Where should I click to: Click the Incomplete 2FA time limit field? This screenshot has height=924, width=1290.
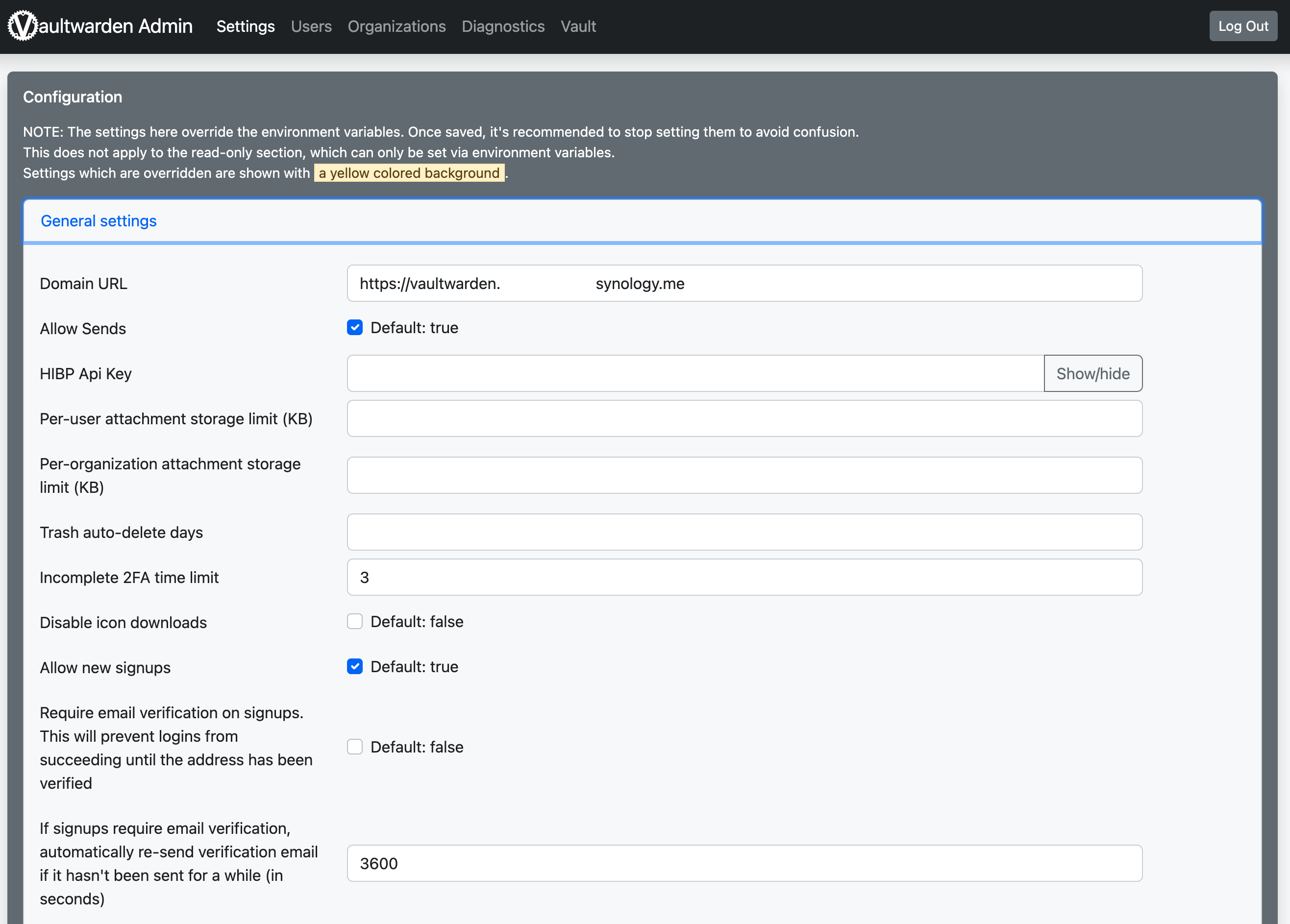pos(744,577)
